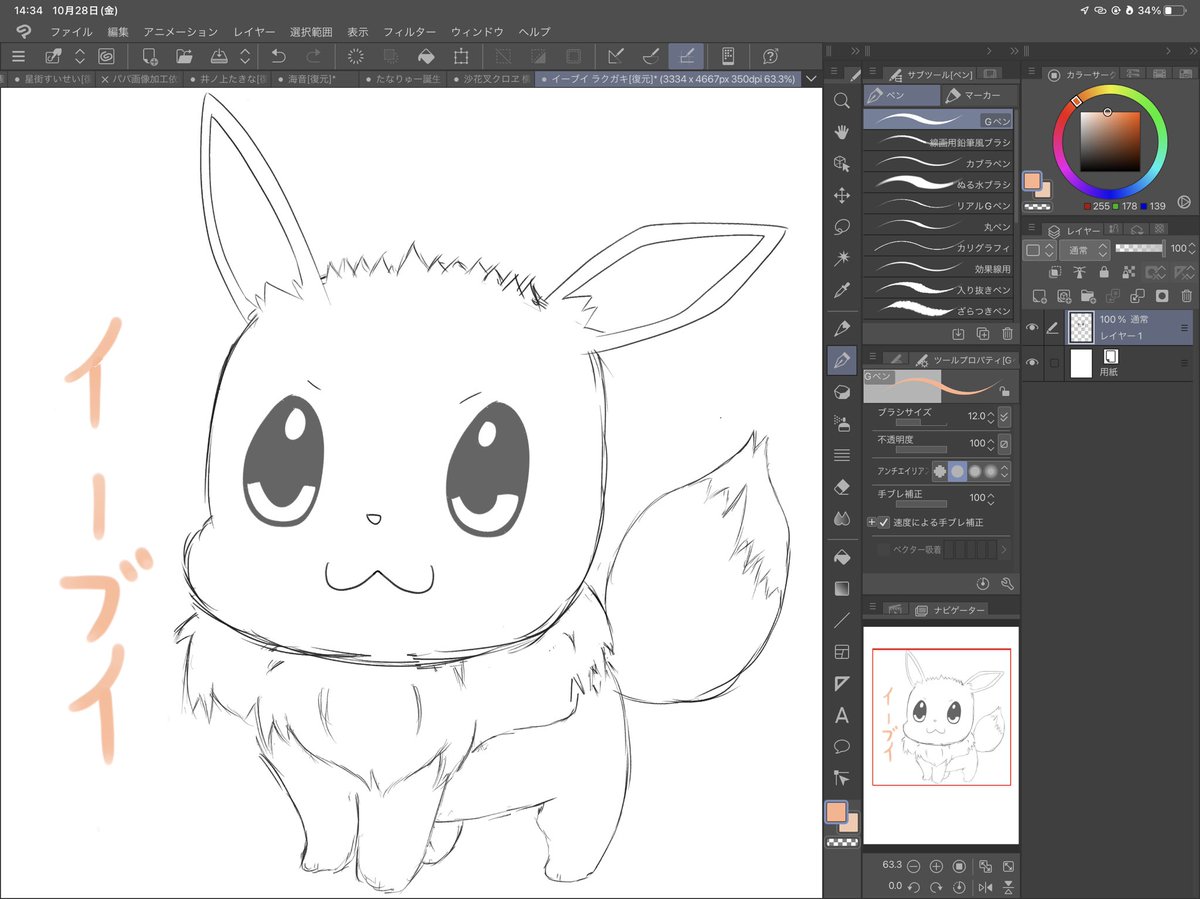Image resolution: width=1200 pixels, height=899 pixels.
Task: Delete layer with trash icon in Layer panel
Action: click(x=1186, y=296)
